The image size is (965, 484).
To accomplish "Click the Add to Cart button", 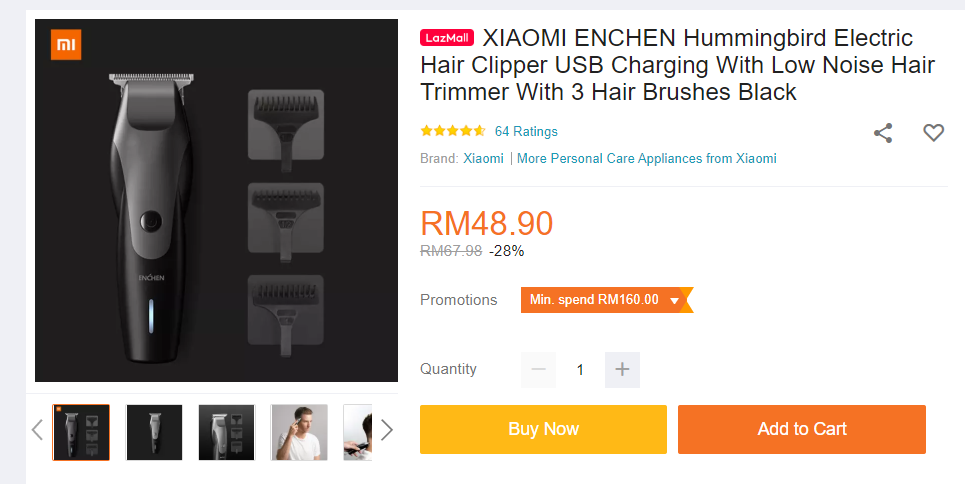I will coord(802,429).
